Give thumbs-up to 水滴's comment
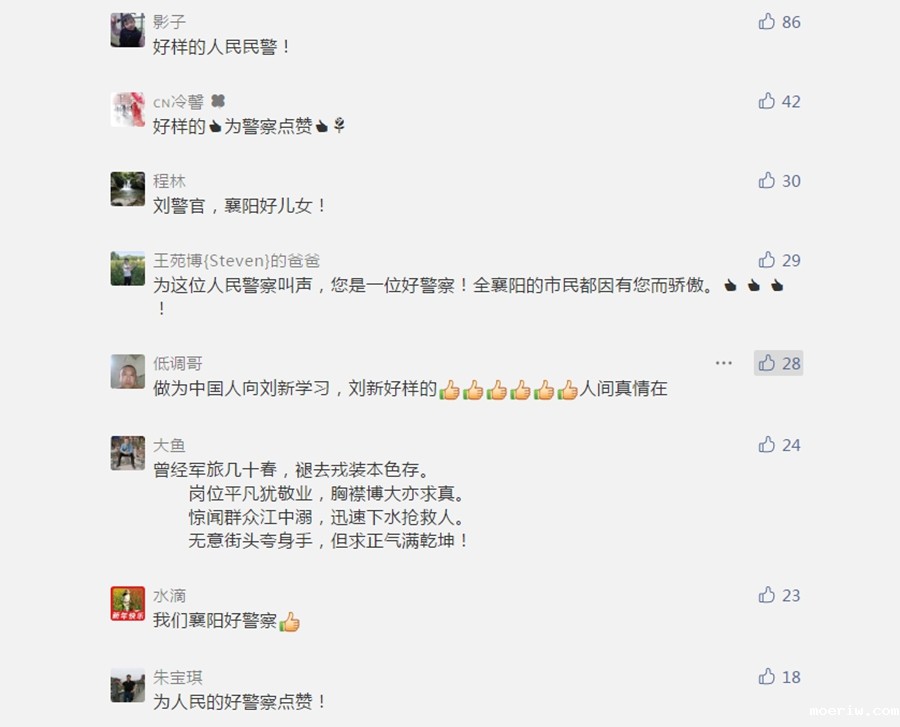 pos(779,596)
